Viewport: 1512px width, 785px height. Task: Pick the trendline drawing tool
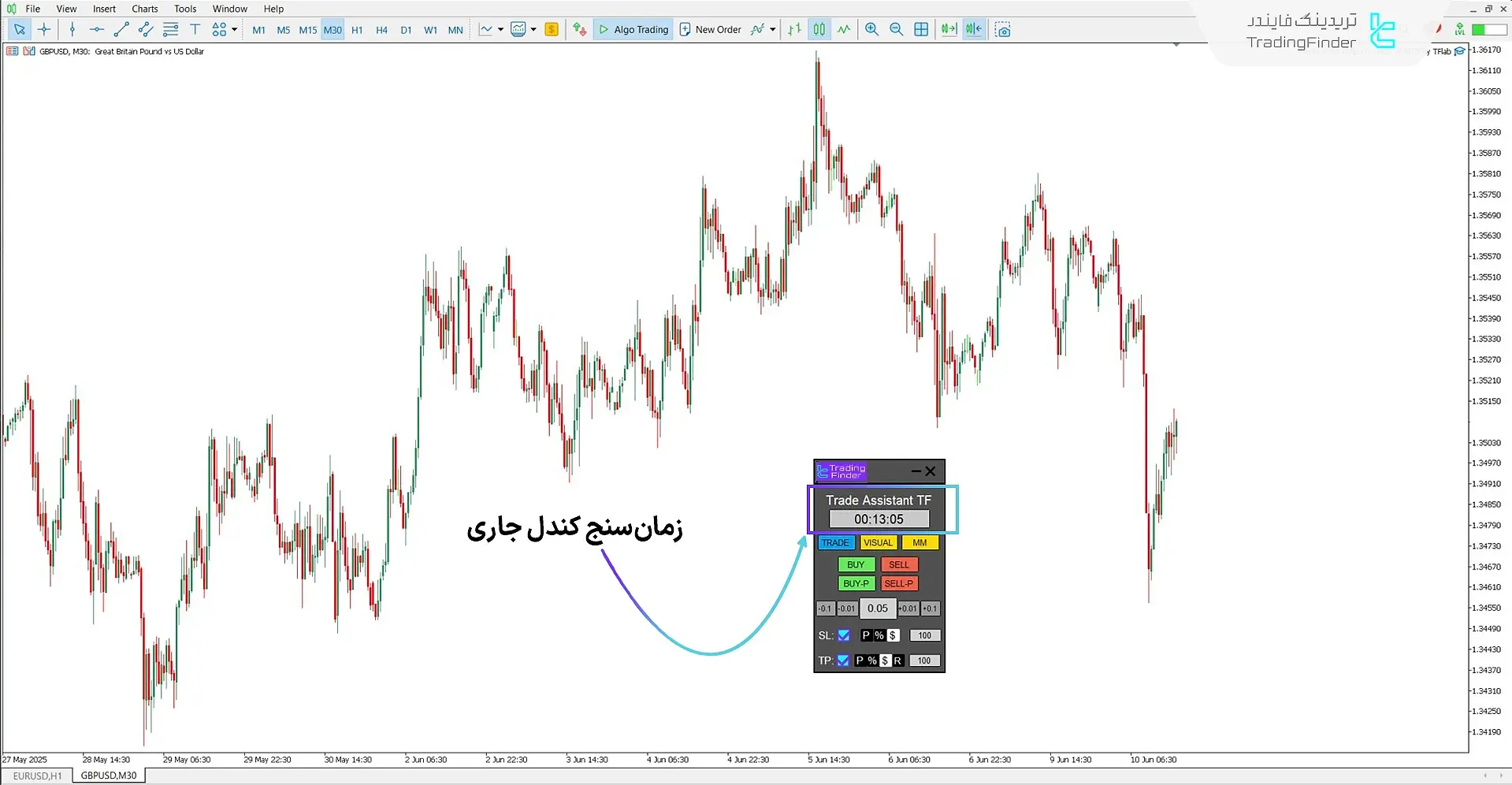(x=121, y=30)
